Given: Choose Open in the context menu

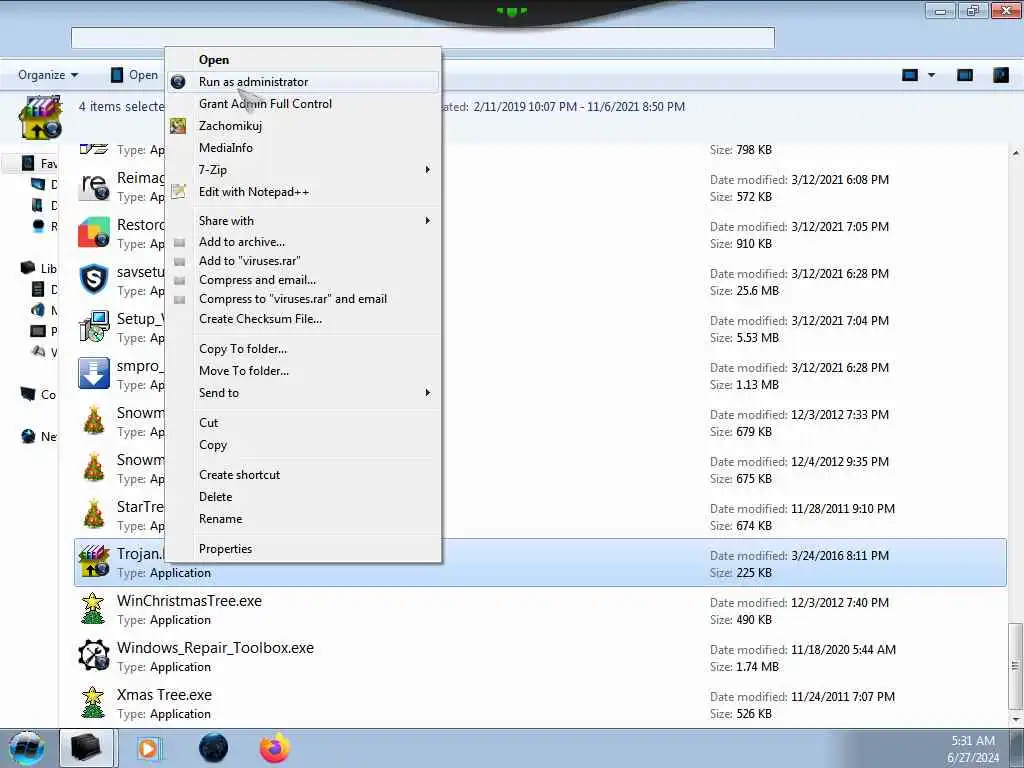Looking at the screenshot, I should tap(214, 59).
